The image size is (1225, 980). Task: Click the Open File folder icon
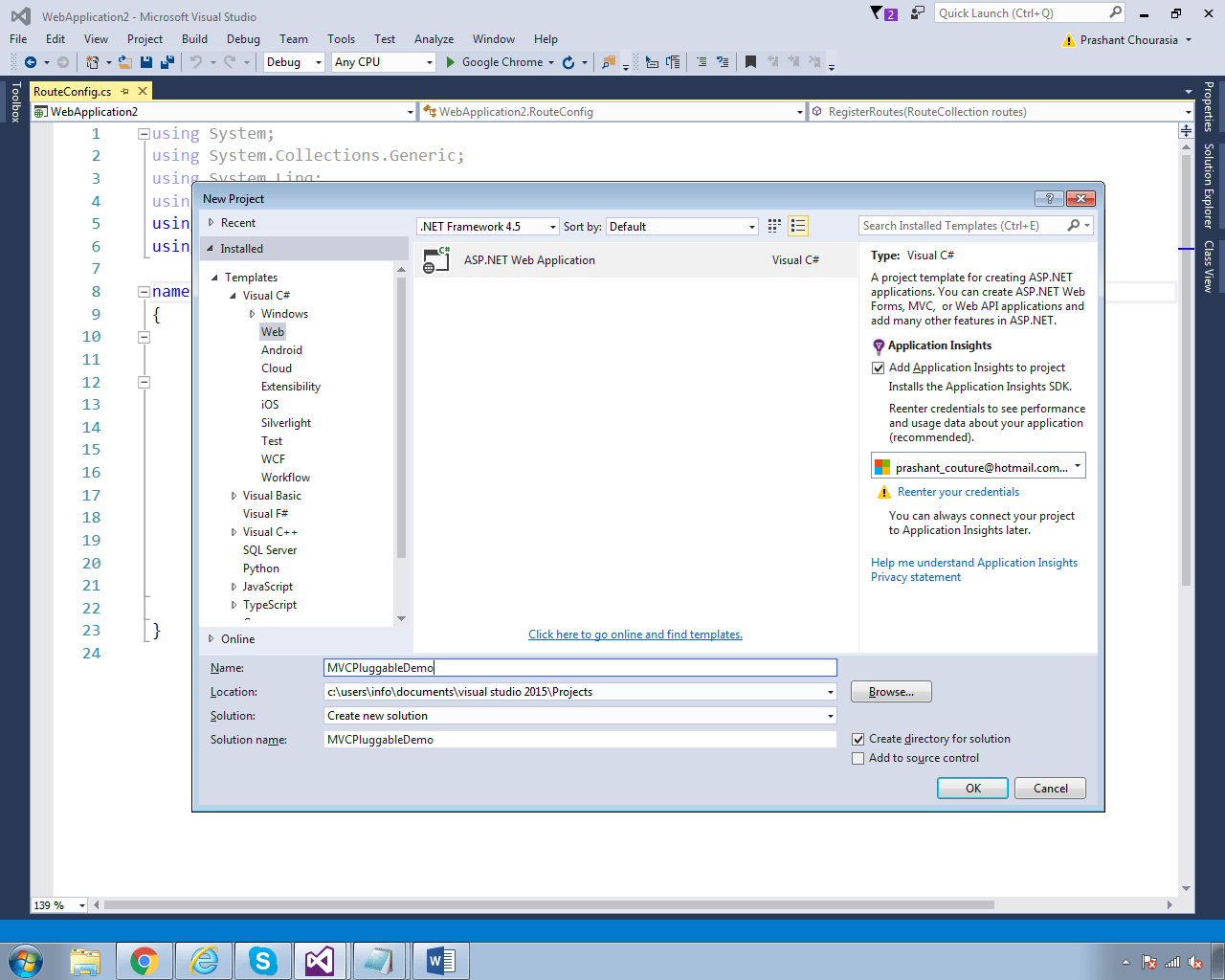(124, 62)
